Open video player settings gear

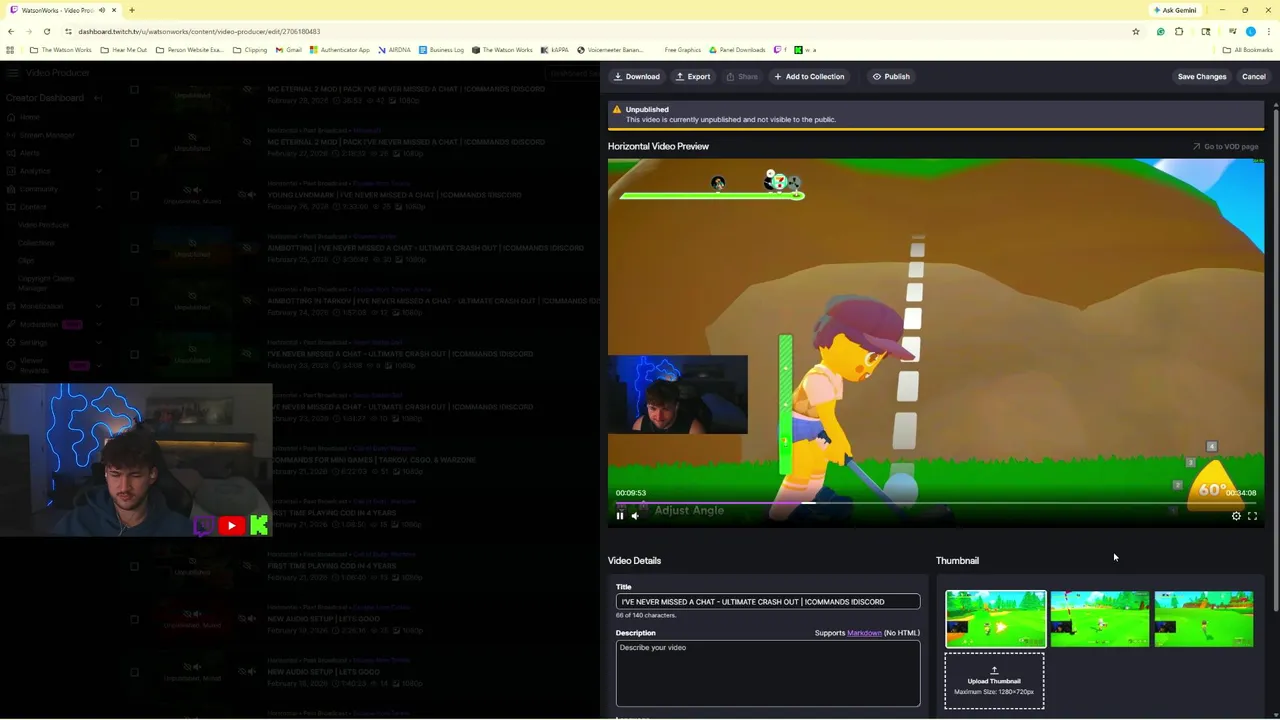pyautogui.click(x=1236, y=516)
